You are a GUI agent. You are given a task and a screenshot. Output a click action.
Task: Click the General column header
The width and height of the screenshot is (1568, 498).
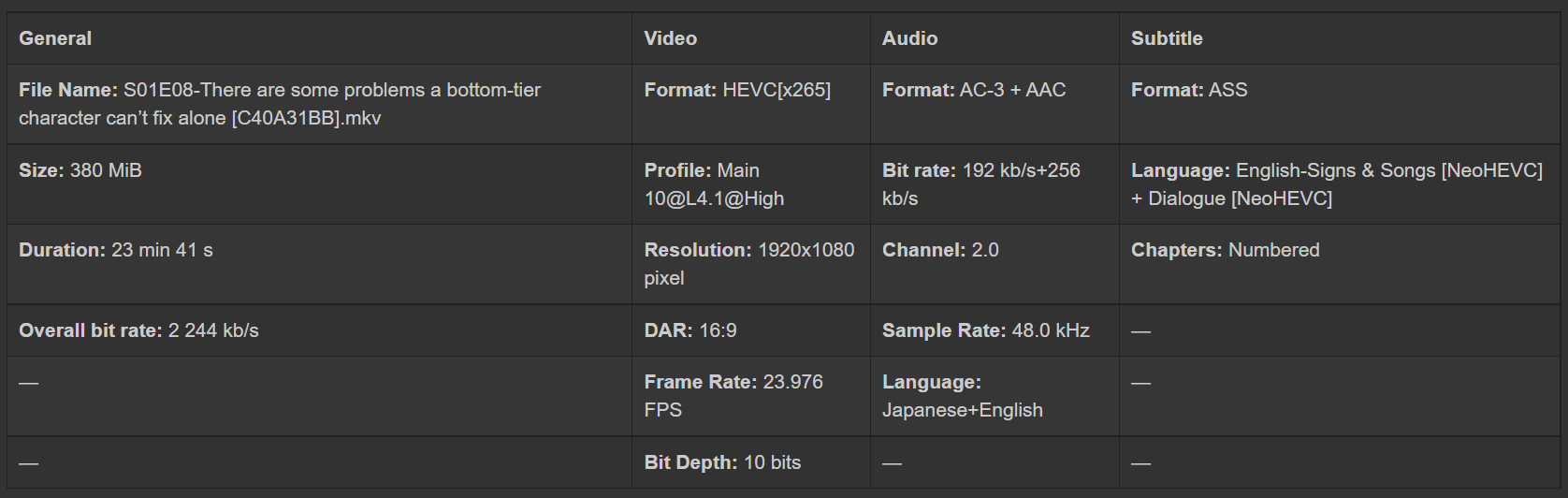point(55,38)
